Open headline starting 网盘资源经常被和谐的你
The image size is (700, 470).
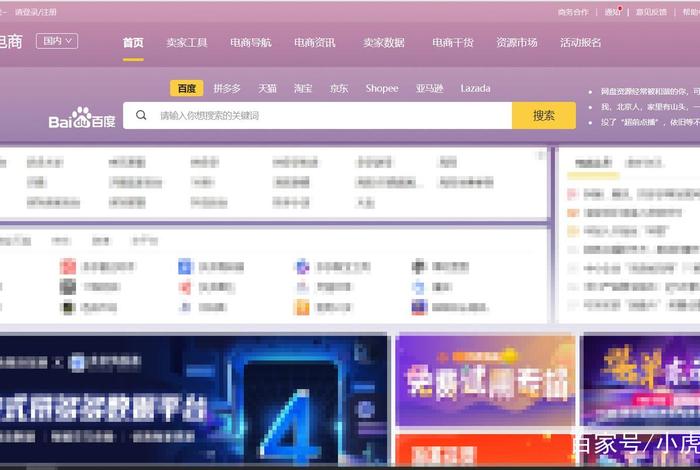tap(650, 92)
